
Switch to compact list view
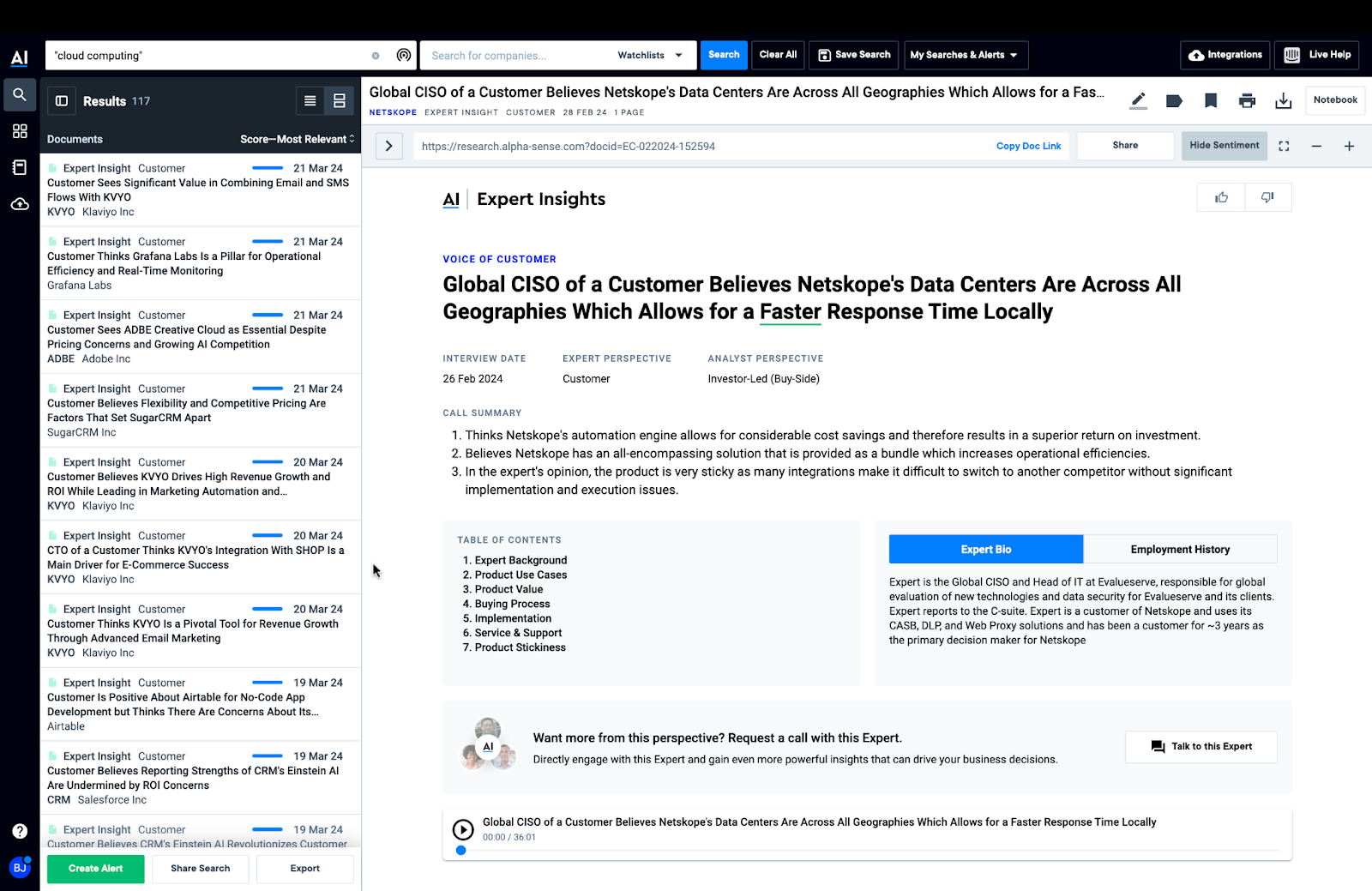[x=310, y=101]
